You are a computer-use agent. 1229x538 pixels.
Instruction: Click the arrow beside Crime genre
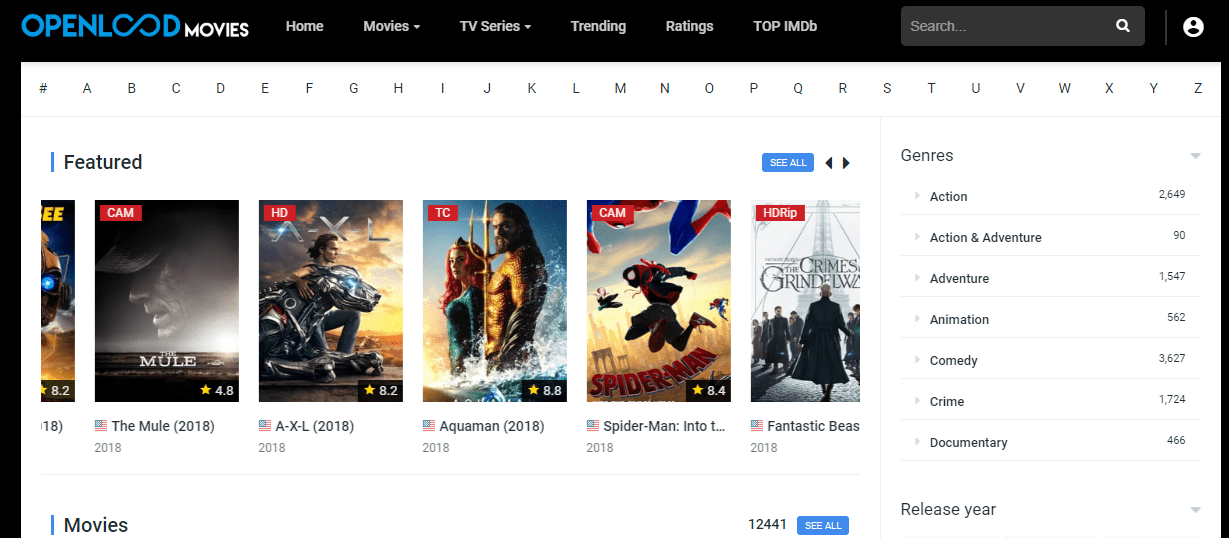(x=917, y=400)
